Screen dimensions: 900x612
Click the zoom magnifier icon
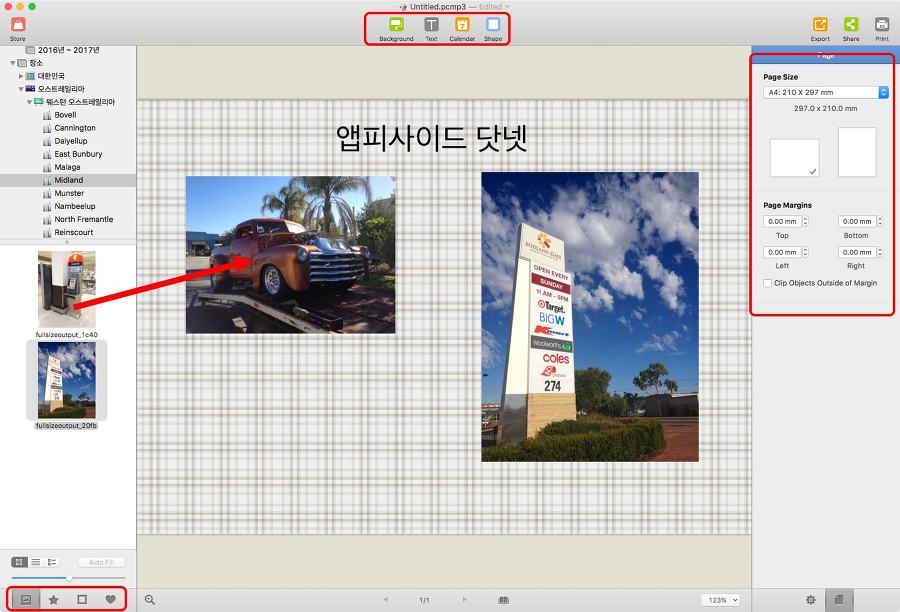[x=150, y=599]
